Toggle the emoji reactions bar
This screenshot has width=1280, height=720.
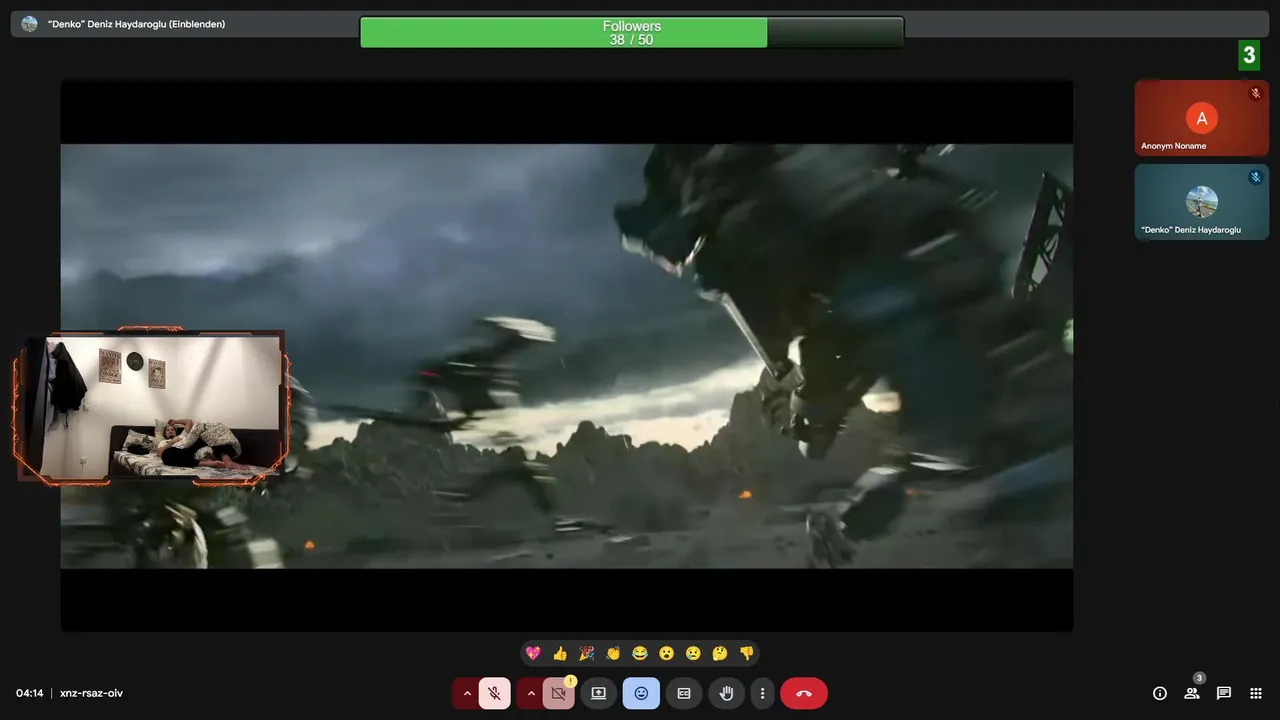click(641, 693)
